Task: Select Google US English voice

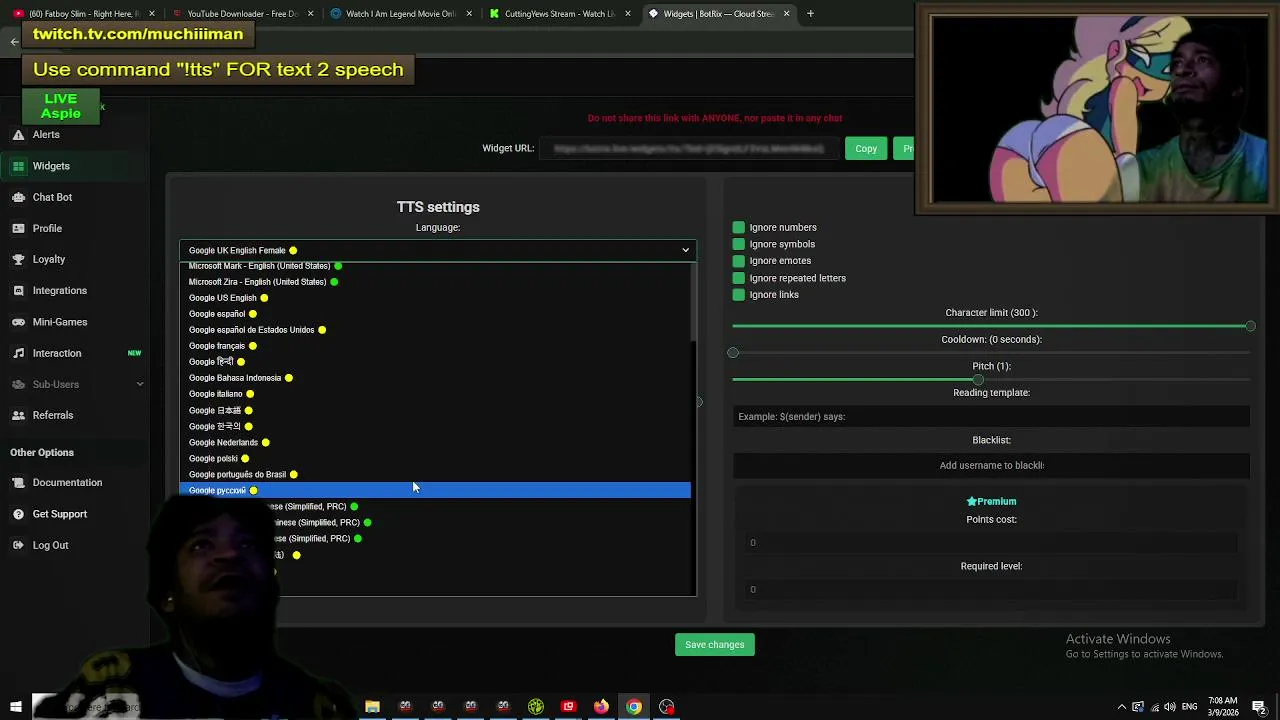Action: (x=435, y=298)
